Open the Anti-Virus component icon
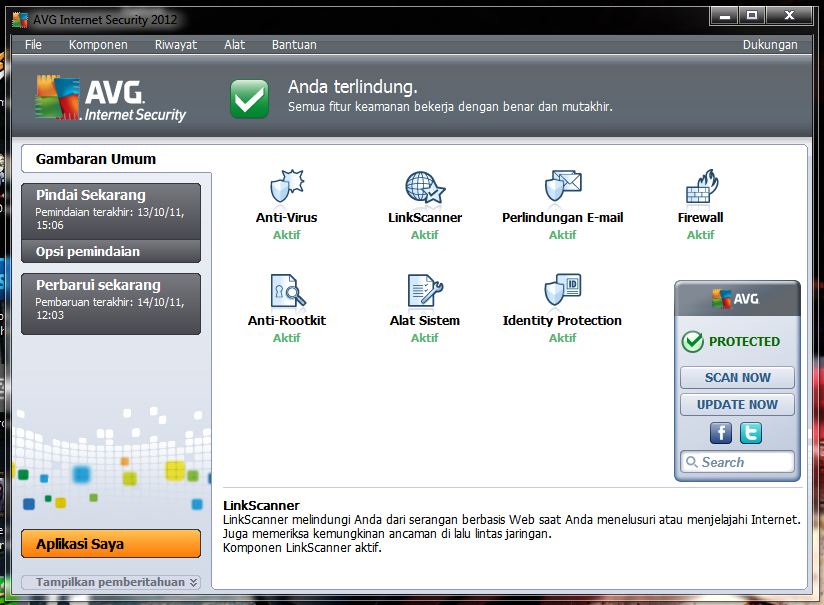Image resolution: width=824 pixels, height=605 pixels. [287, 186]
